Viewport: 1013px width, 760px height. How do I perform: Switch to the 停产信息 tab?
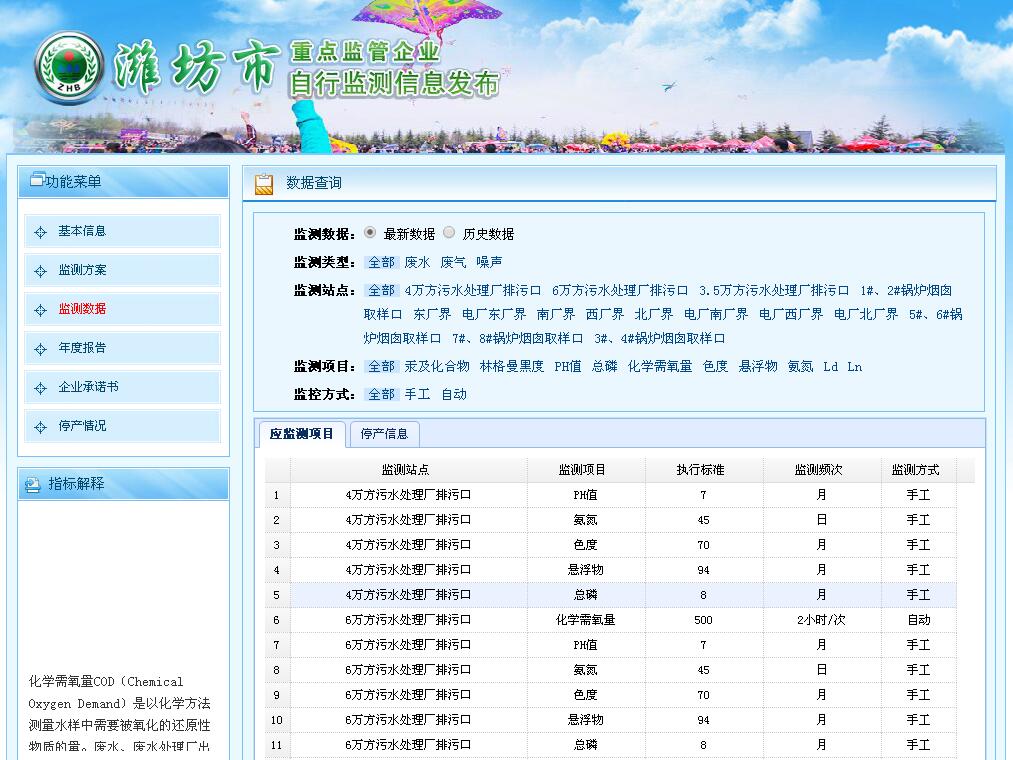tap(384, 434)
